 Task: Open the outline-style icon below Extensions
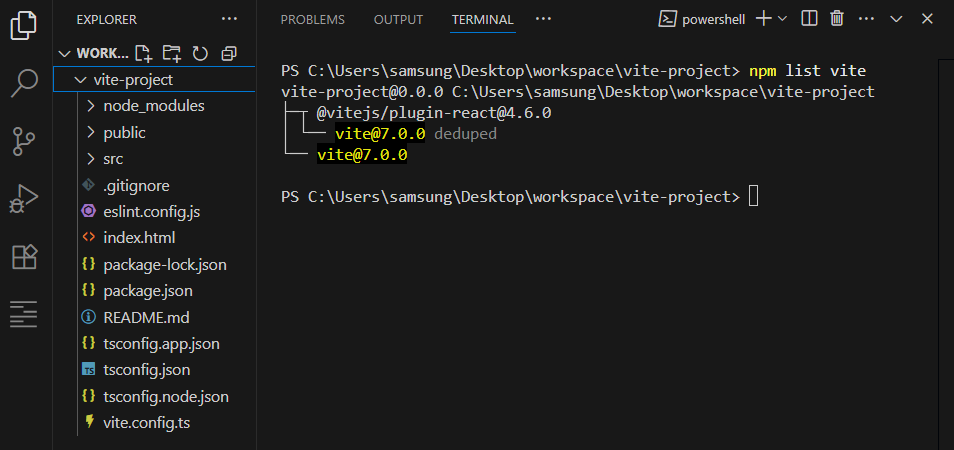[24, 314]
